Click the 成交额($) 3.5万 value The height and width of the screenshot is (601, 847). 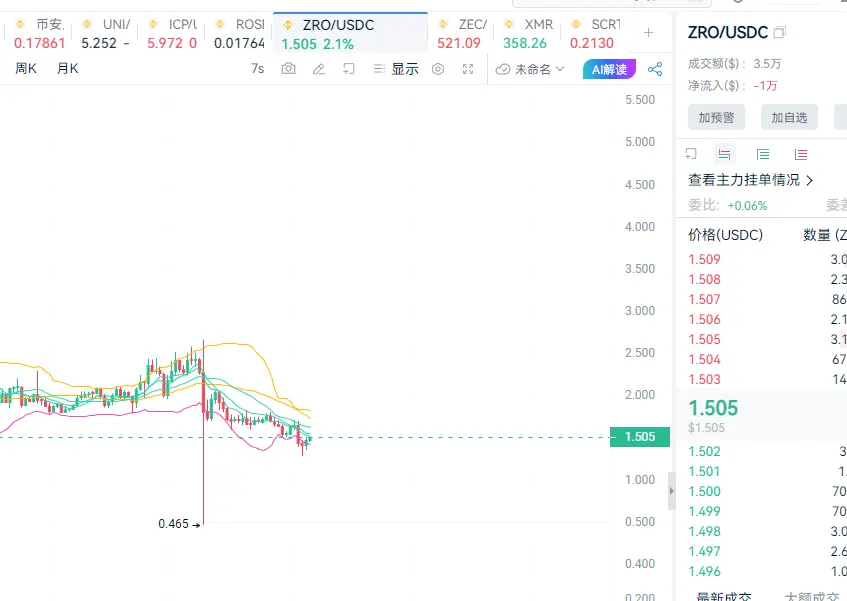[767, 64]
